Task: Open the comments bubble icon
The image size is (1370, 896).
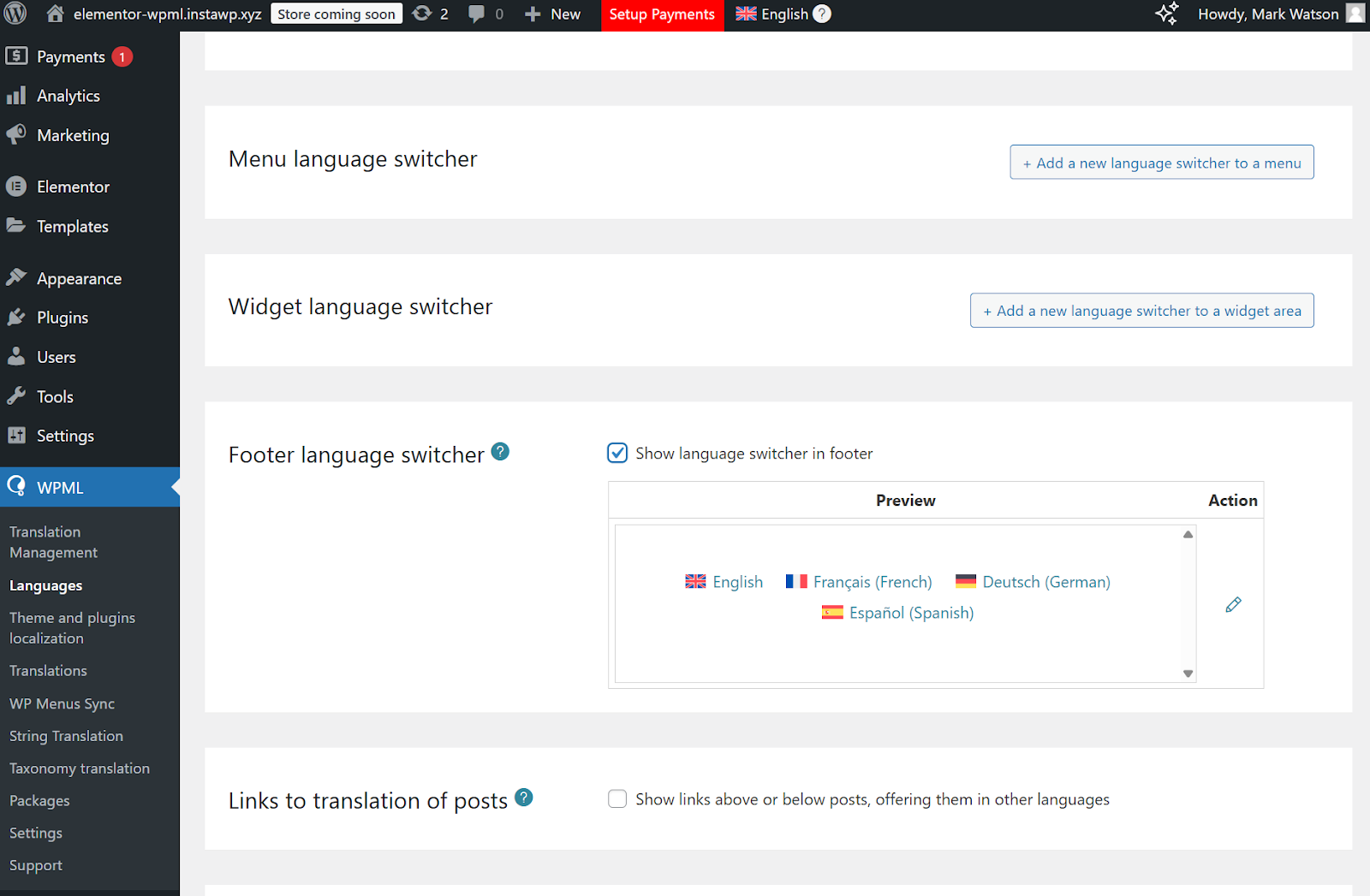Action: tap(477, 14)
